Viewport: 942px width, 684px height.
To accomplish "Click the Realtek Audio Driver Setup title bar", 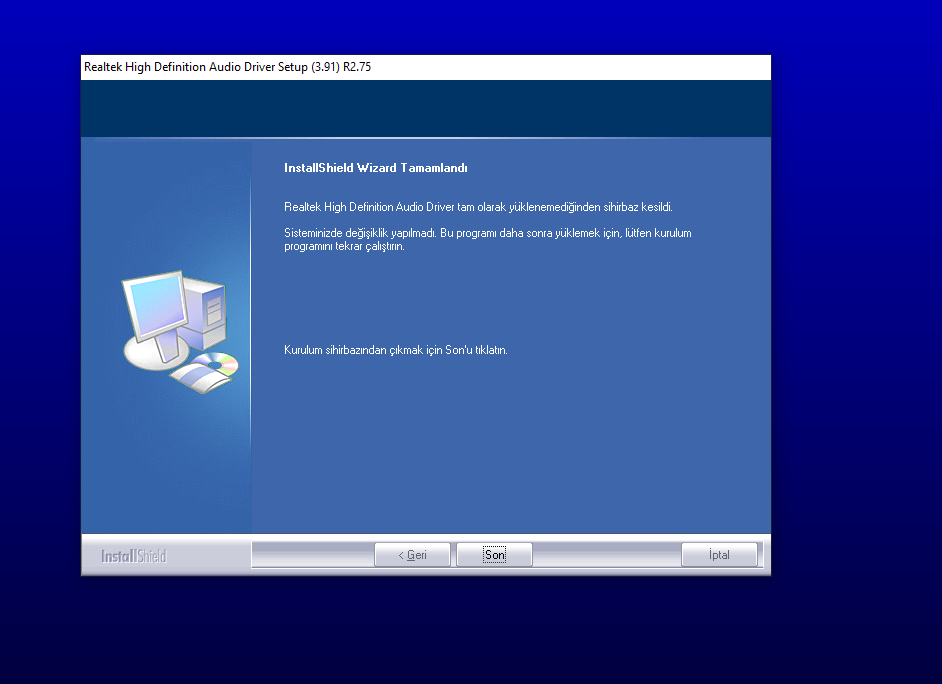I will point(426,67).
